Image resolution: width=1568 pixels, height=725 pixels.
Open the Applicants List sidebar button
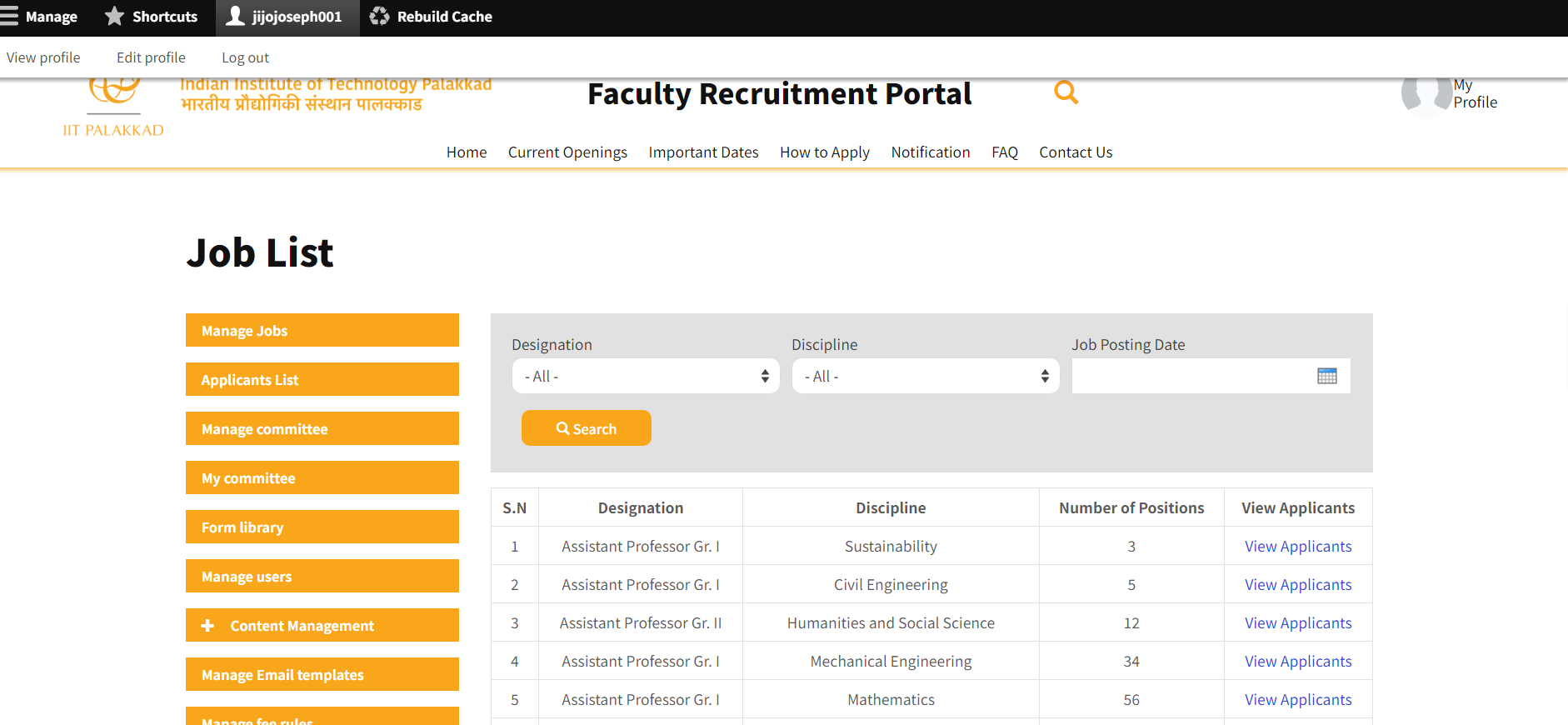(x=322, y=380)
